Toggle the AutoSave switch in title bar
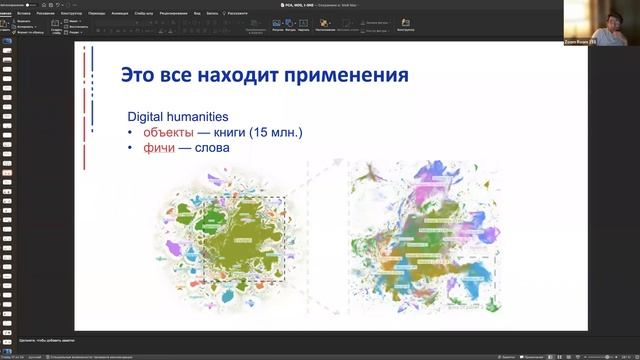This screenshot has width=640, height=360. click(x=30, y=5)
